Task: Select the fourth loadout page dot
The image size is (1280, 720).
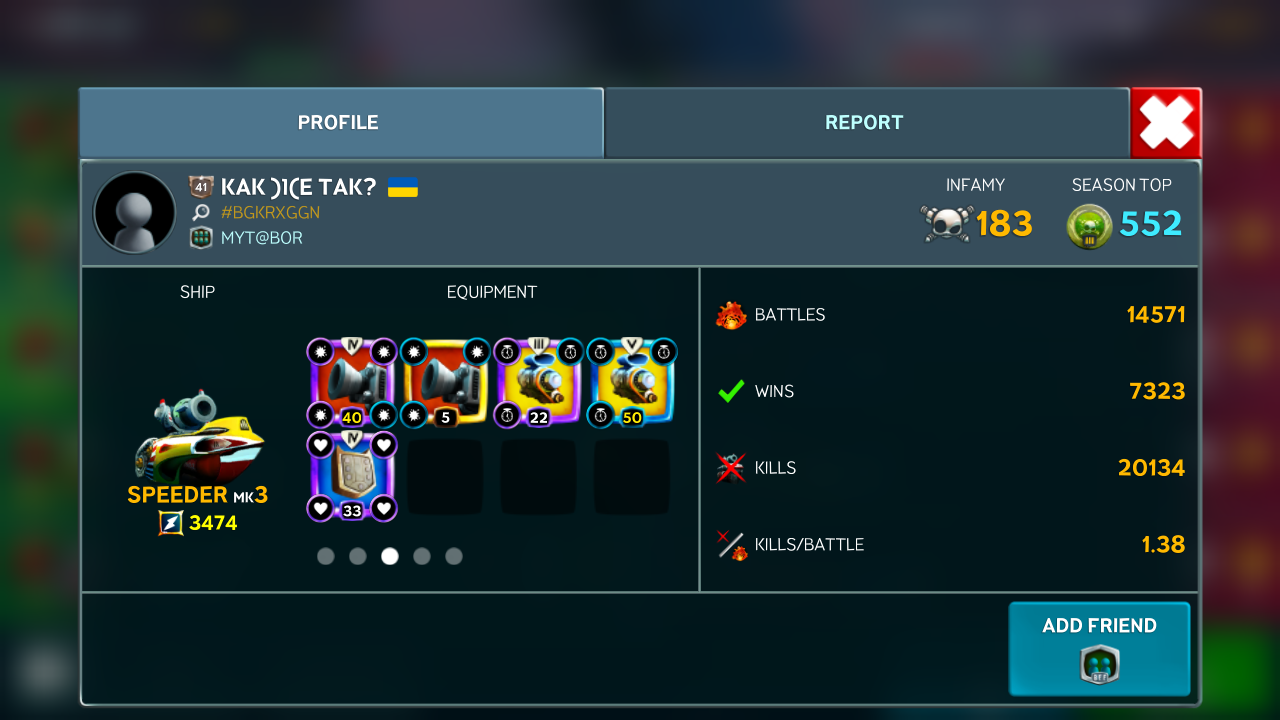Action: click(422, 556)
